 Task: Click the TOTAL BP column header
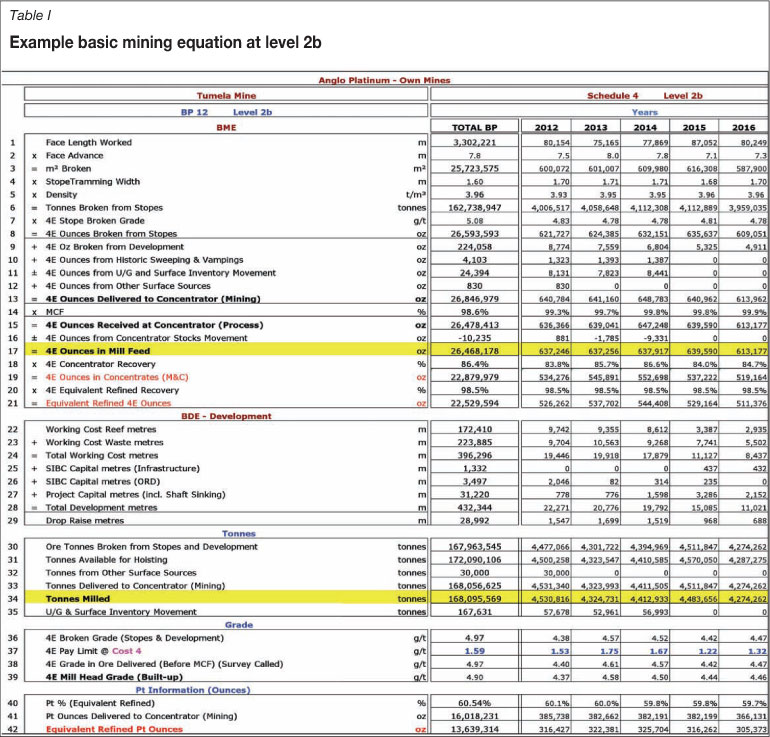(x=475, y=128)
